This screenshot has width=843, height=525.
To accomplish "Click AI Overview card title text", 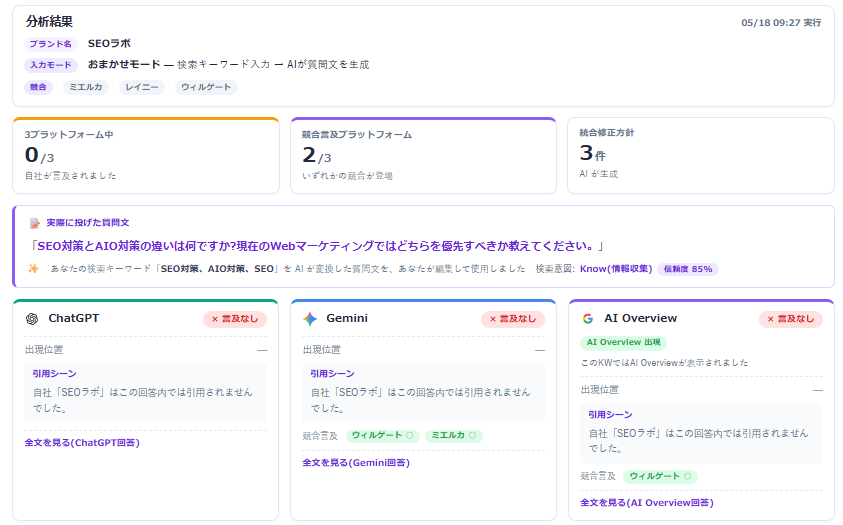I will [640, 318].
